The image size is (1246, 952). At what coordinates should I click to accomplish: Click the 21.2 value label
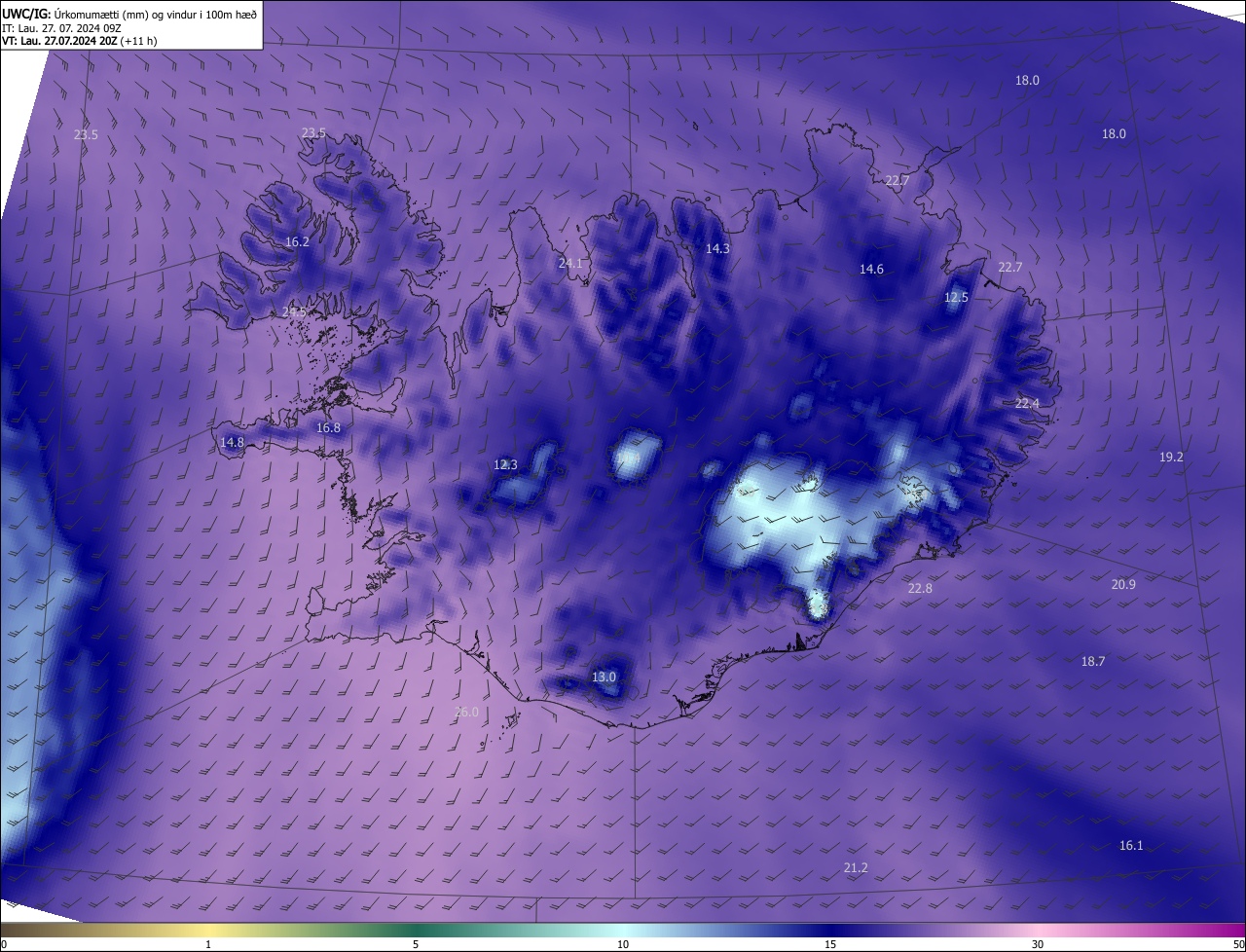coord(856,867)
